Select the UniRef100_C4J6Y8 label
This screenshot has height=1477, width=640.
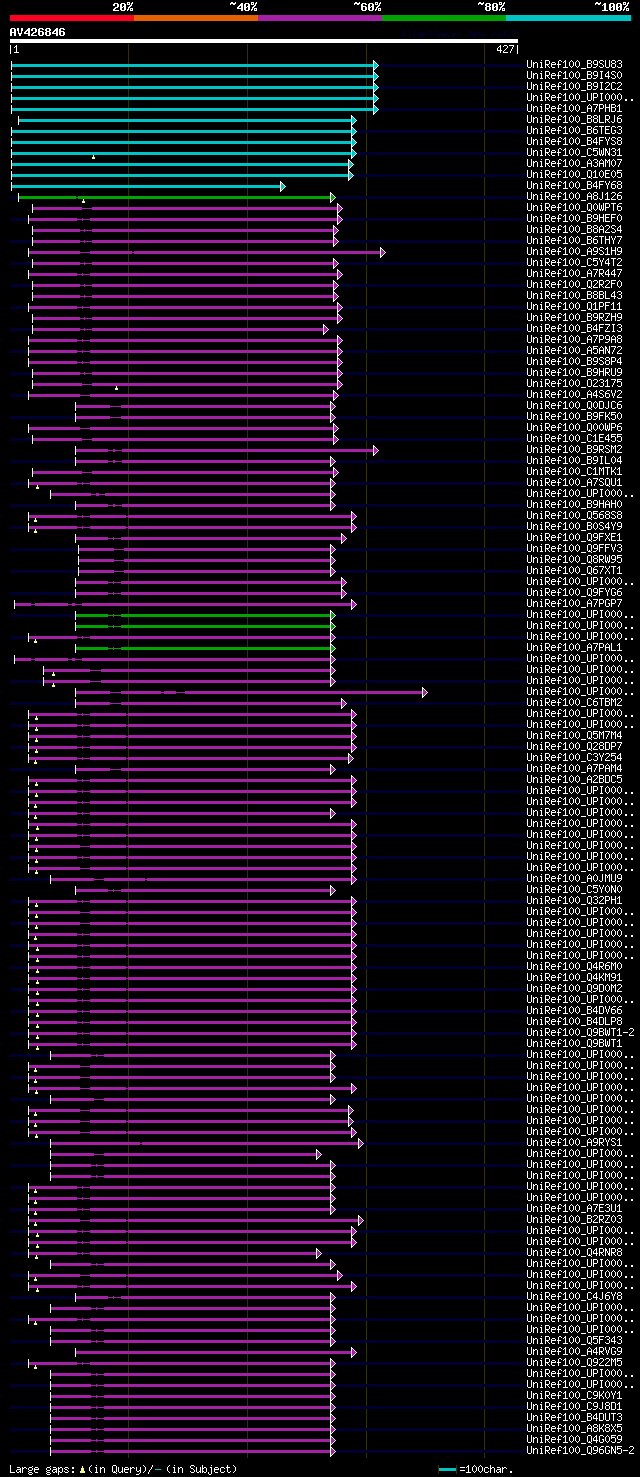coord(574,1297)
